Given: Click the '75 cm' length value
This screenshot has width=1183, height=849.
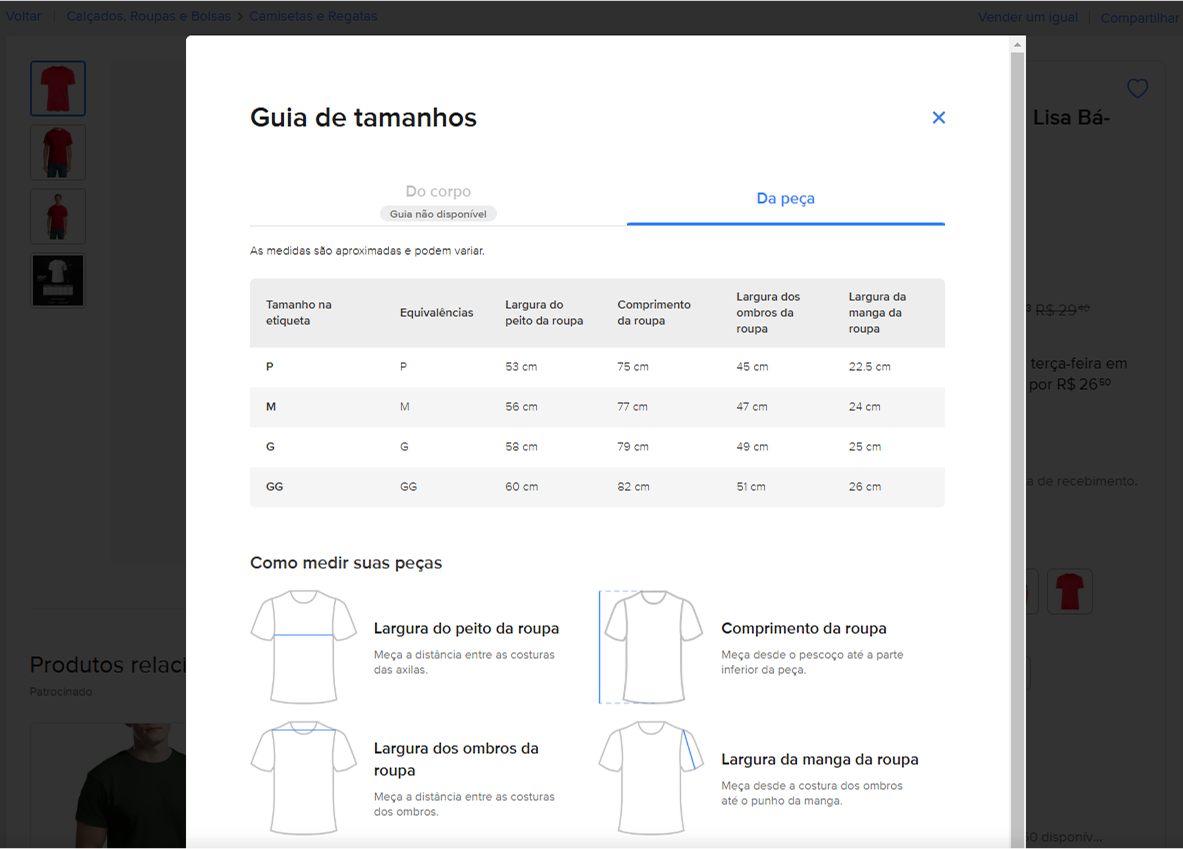Looking at the screenshot, I should 633,367.
